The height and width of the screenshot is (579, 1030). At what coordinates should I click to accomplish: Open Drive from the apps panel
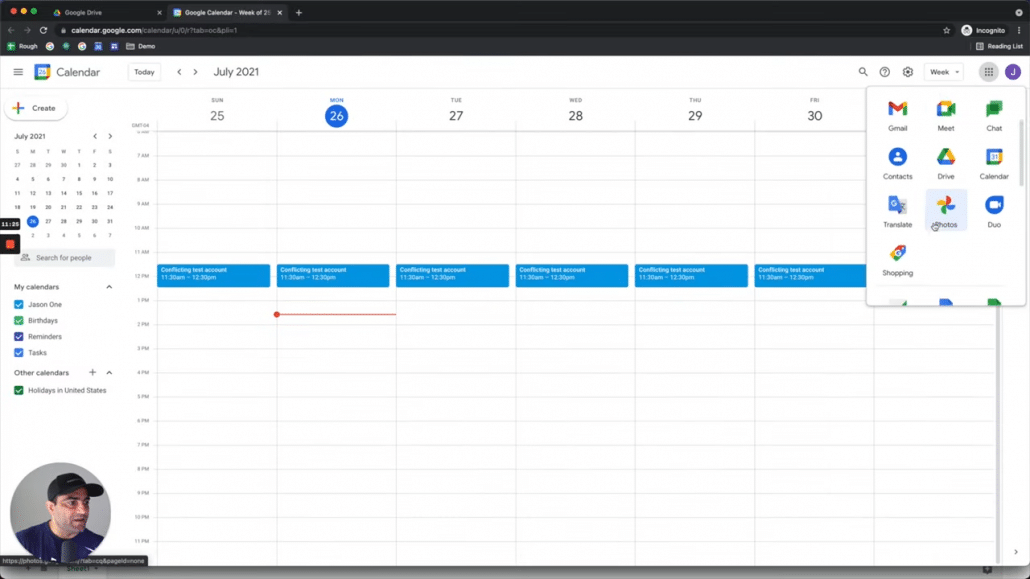click(x=946, y=163)
